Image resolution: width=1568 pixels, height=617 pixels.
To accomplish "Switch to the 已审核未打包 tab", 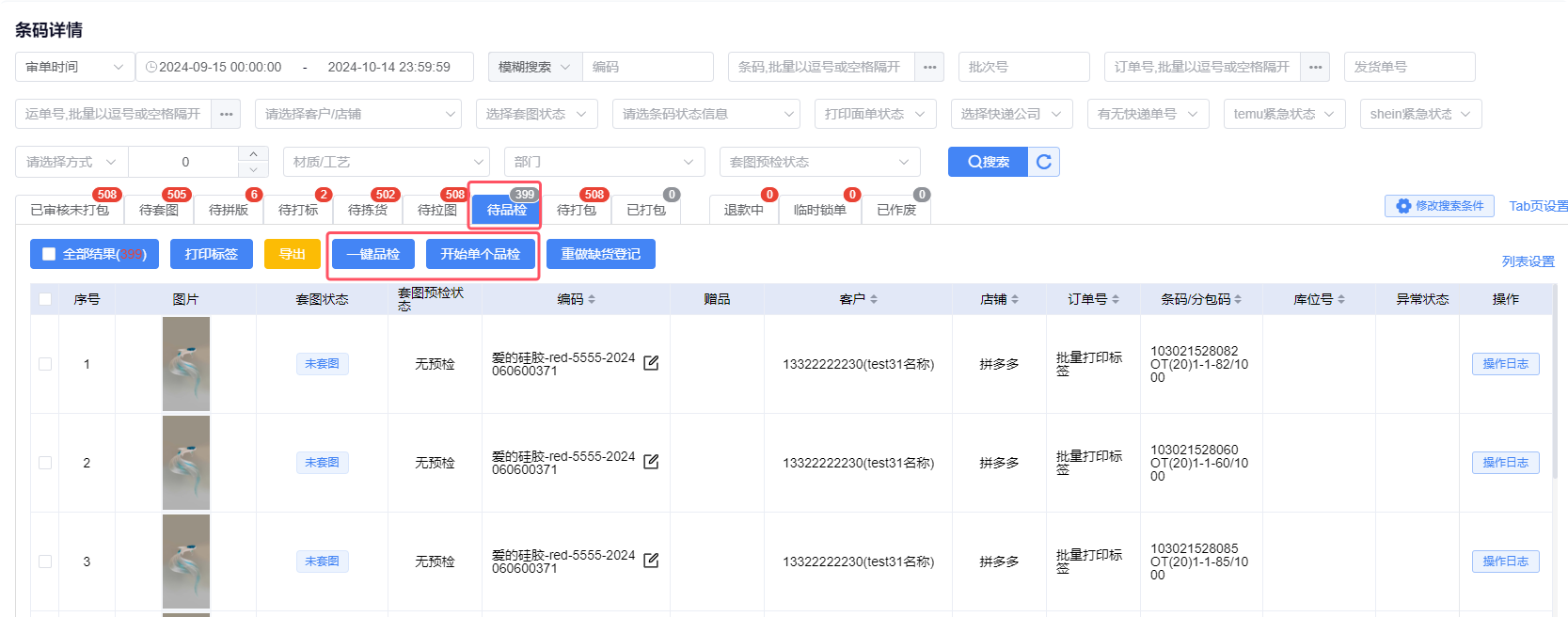I will tap(70, 210).
